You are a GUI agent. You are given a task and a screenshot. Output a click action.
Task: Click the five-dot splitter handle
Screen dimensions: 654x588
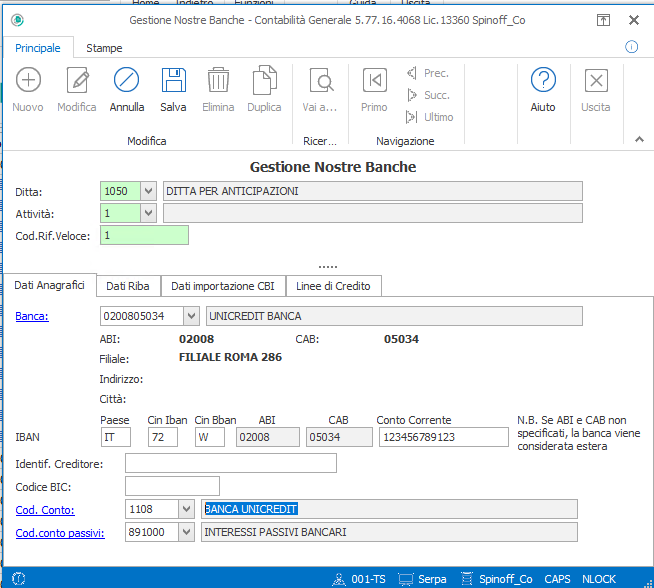(x=328, y=266)
